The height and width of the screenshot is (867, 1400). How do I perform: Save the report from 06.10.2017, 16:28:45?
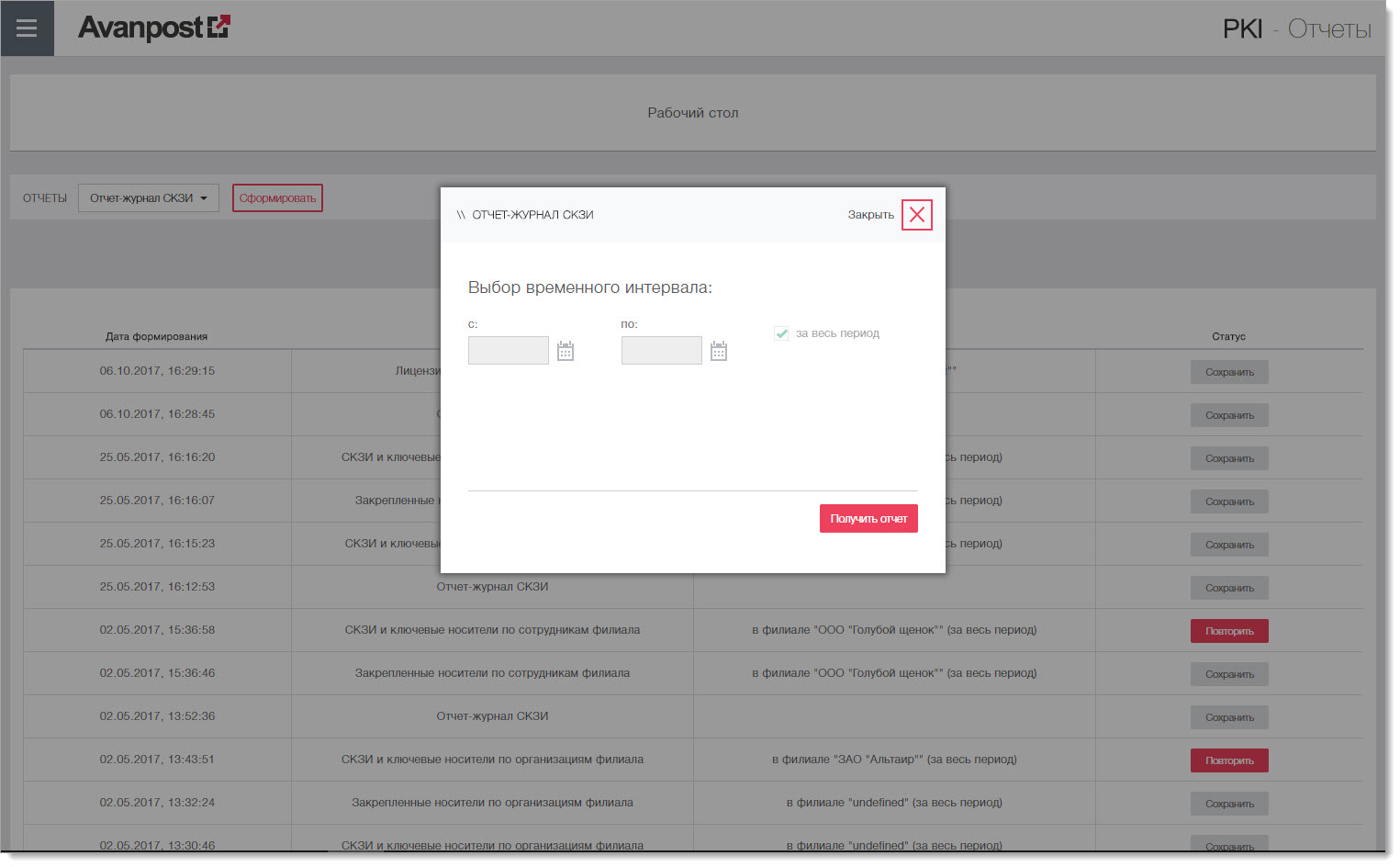(x=1229, y=415)
